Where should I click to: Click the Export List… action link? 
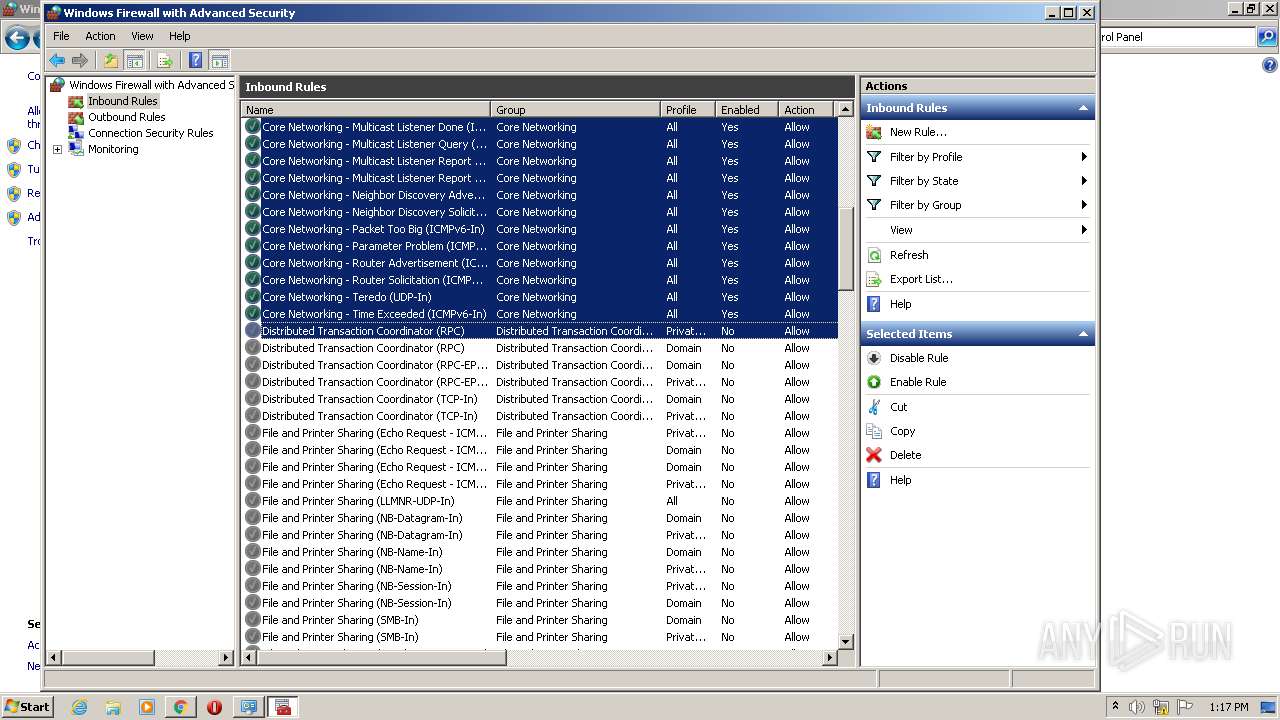(x=921, y=279)
